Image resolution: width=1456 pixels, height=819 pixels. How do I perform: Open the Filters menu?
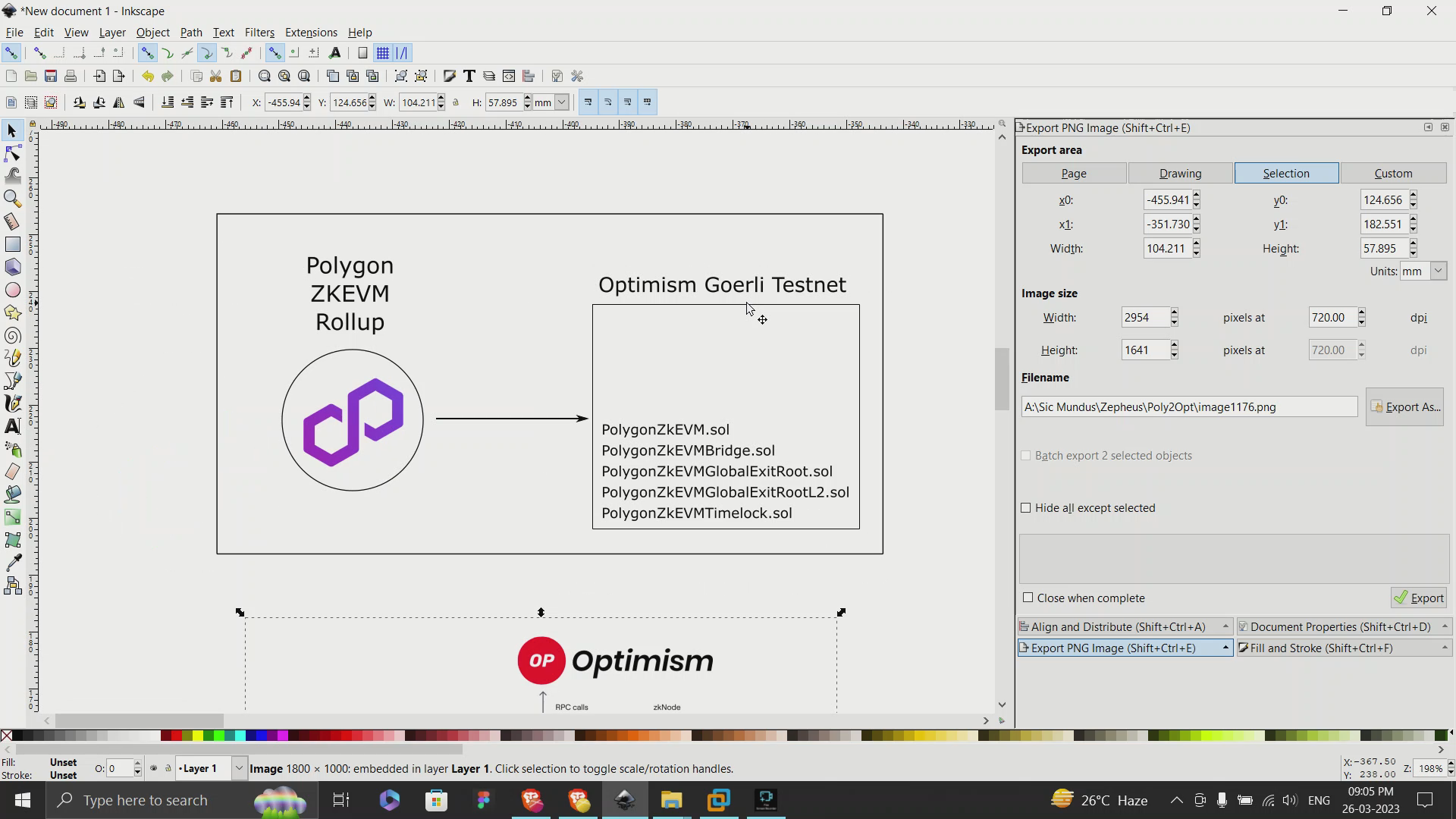(259, 33)
